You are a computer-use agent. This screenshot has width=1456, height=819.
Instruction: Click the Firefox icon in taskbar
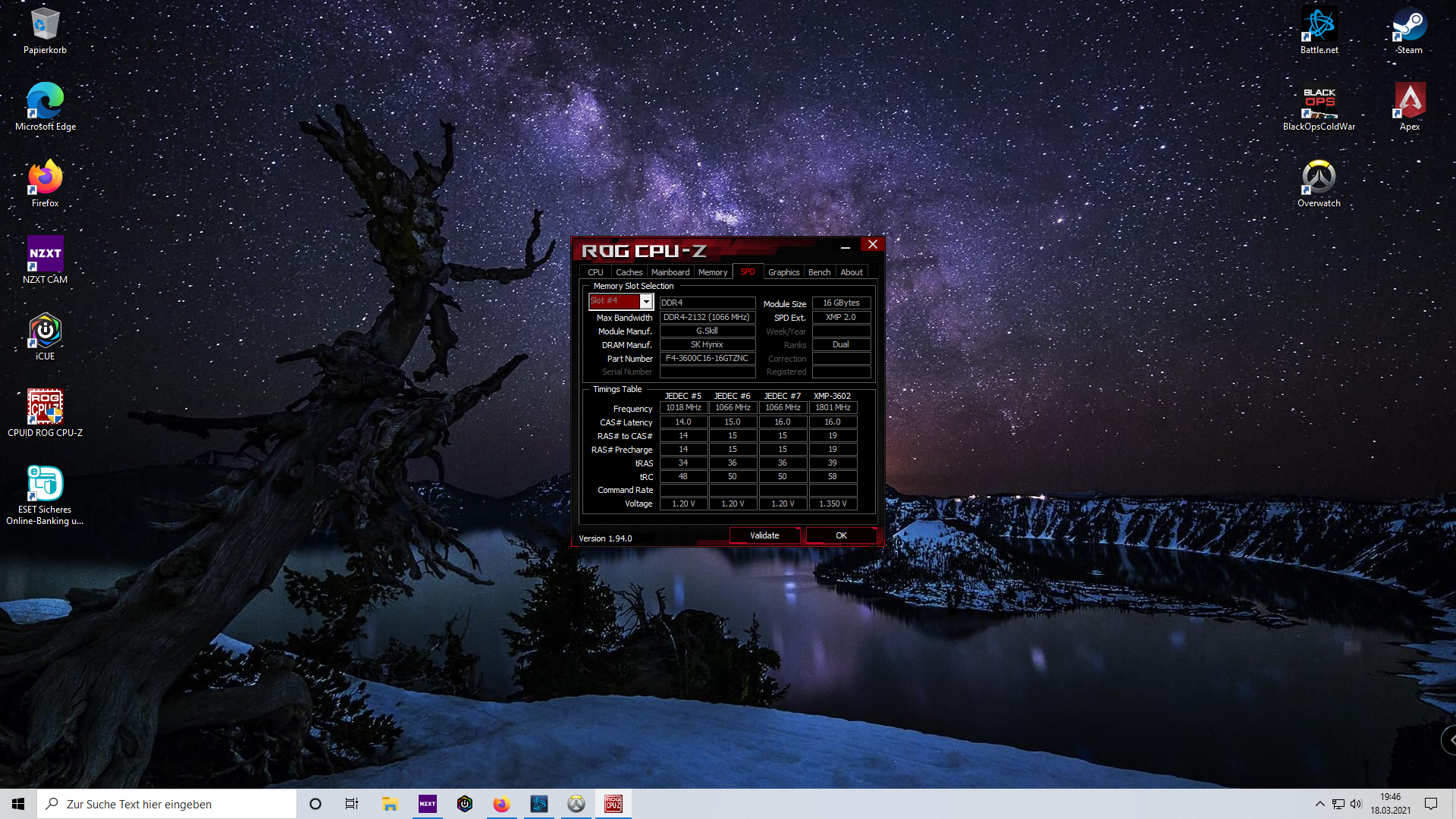(x=501, y=804)
